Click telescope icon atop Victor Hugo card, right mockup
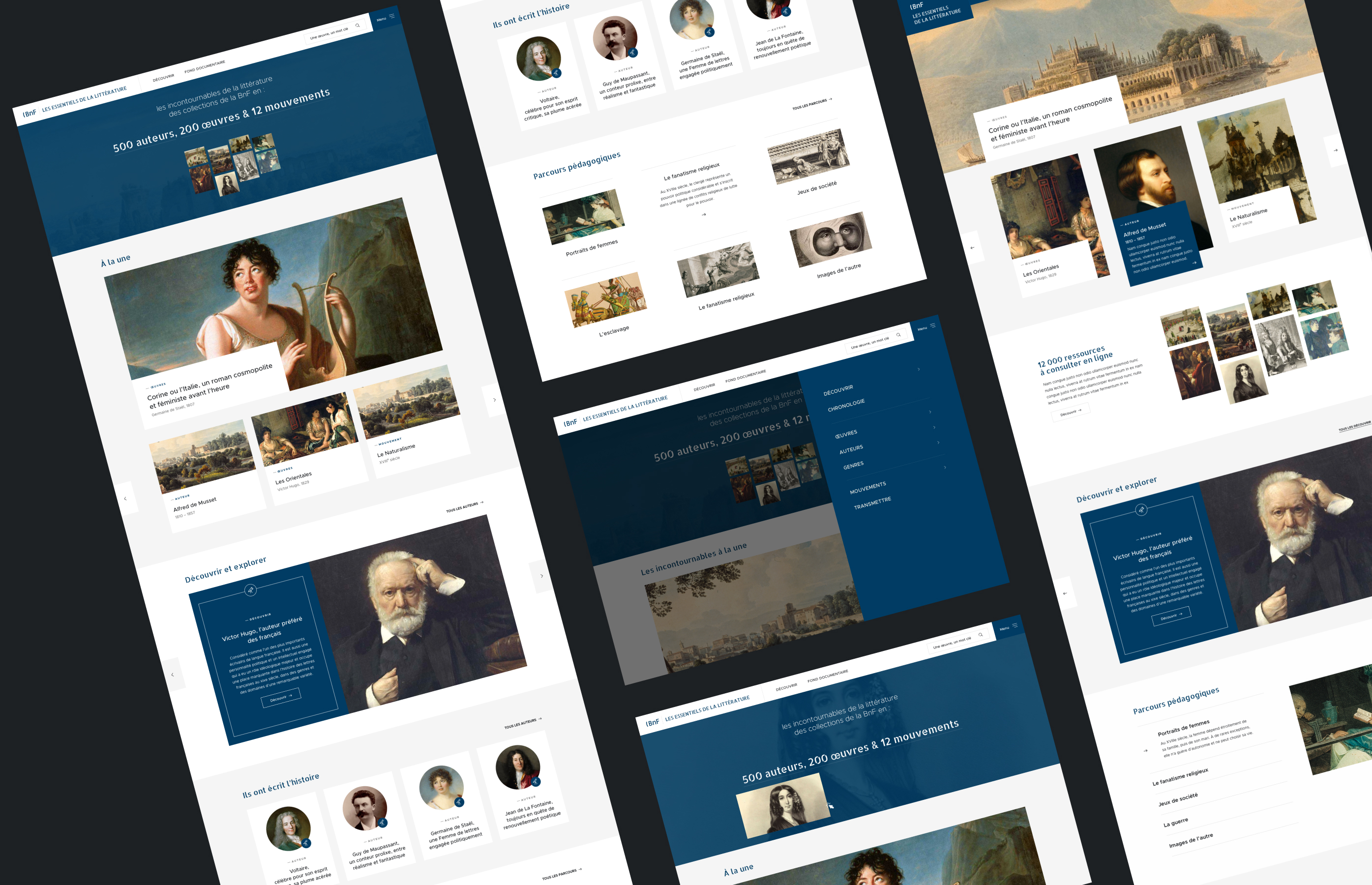Image resolution: width=1372 pixels, height=885 pixels. pyautogui.click(x=1141, y=510)
